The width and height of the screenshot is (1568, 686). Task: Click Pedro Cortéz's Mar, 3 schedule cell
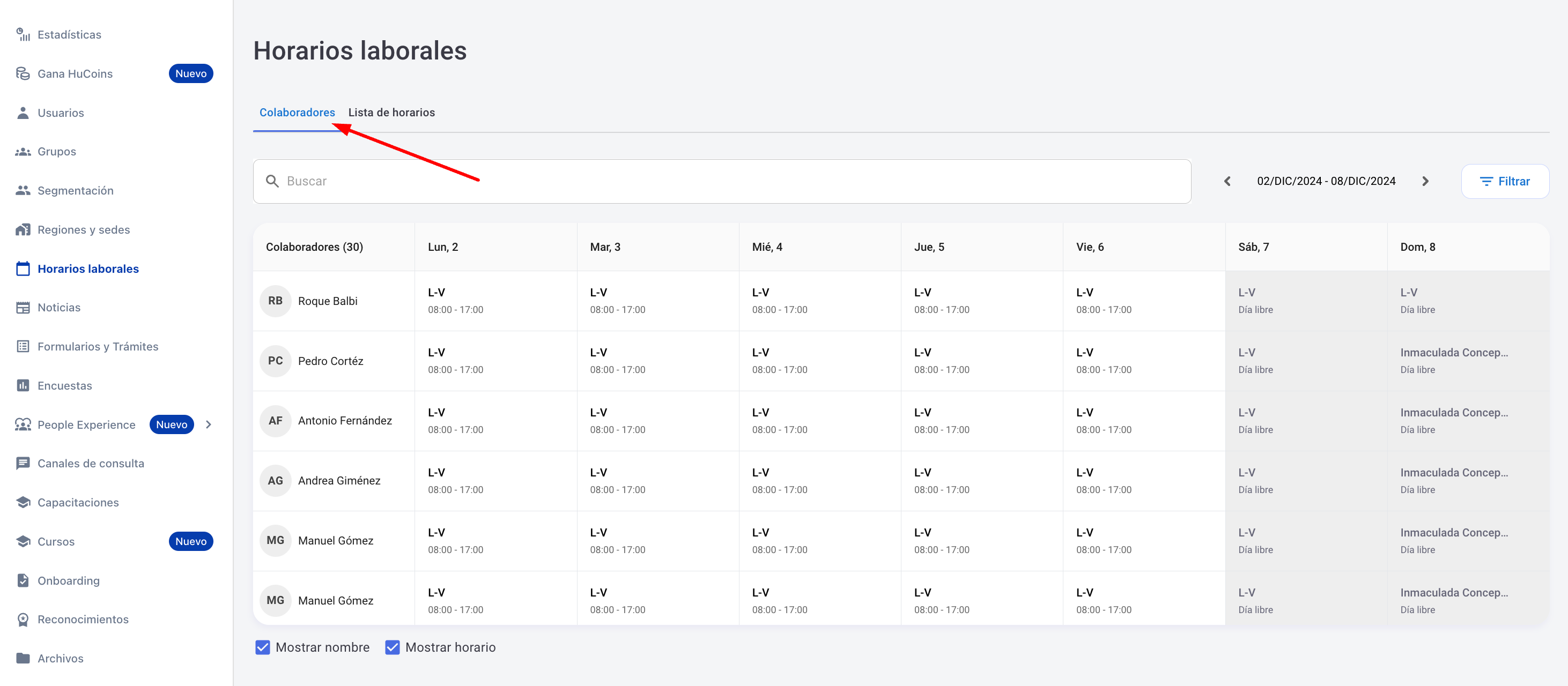click(x=657, y=361)
